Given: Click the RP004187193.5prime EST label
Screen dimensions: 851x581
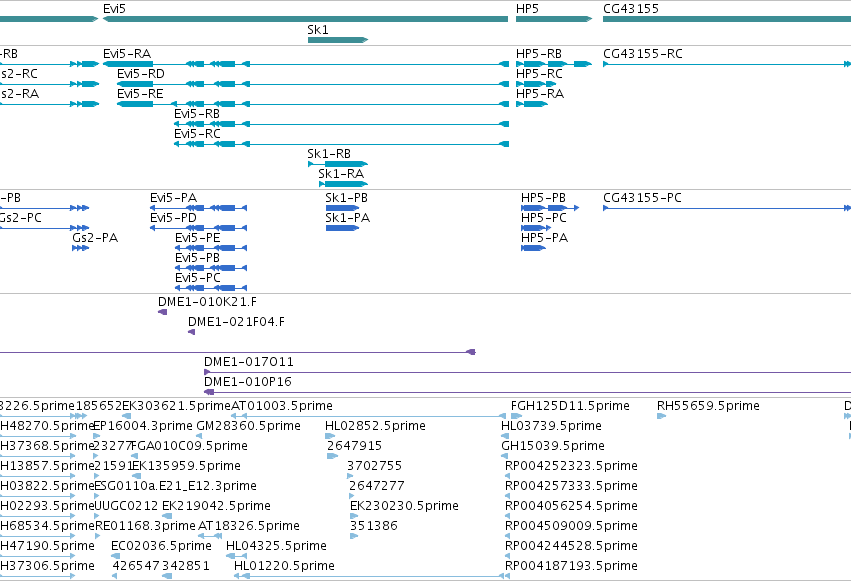Looking at the screenshot, I should [571, 567].
